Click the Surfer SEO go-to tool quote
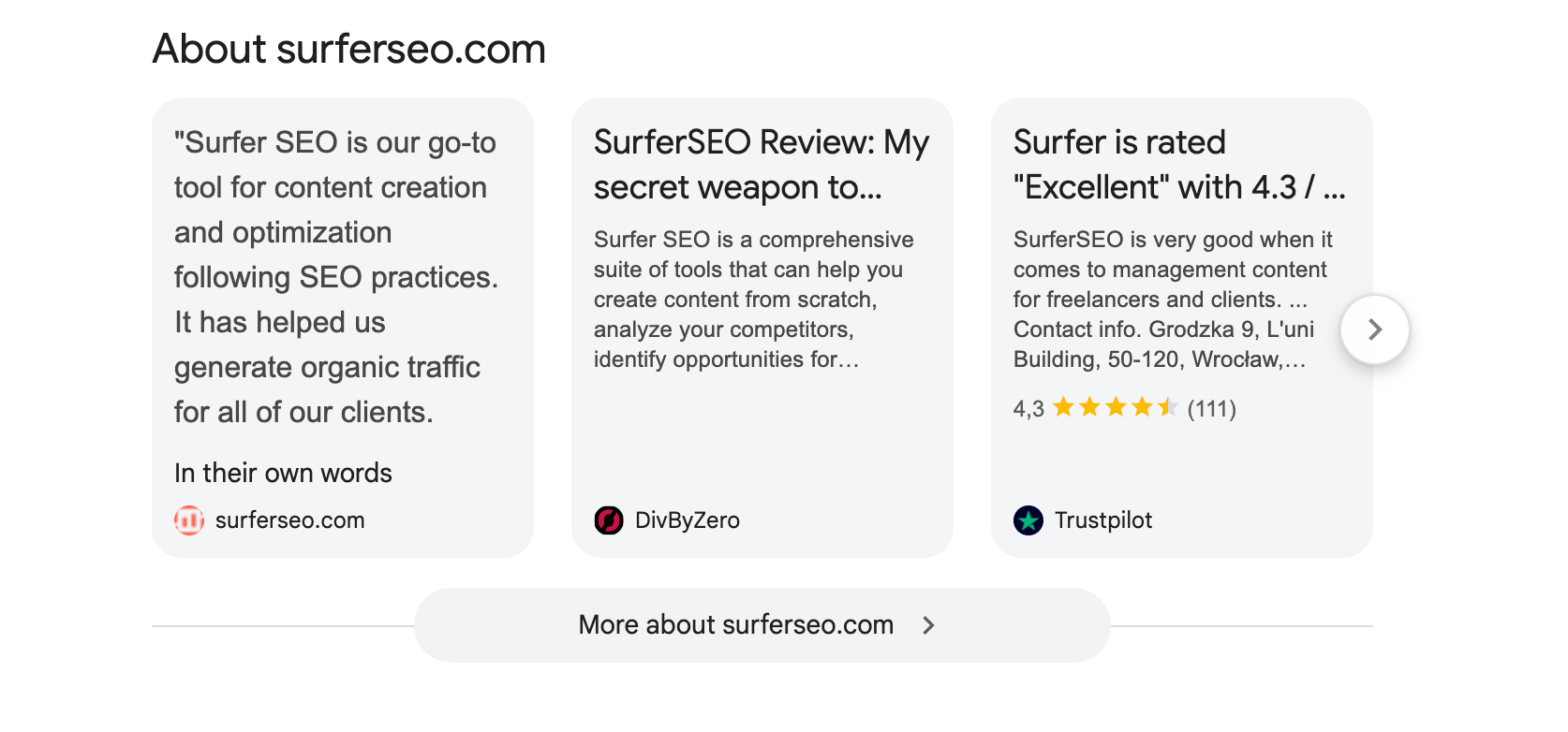Viewport: 1568px width, 732px height. tap(335, 277)
